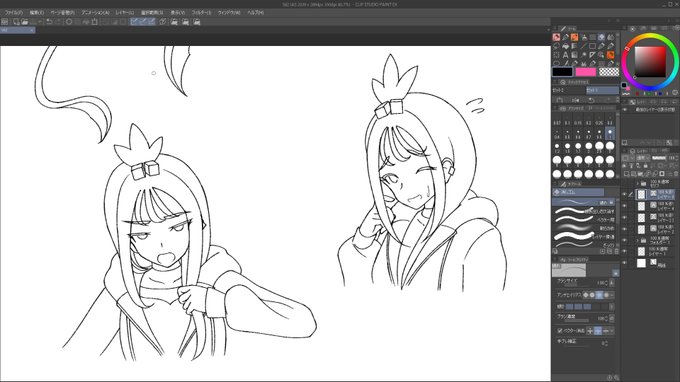Select the 用紙 paper layer thumbnail
The height and width of the screenshot is (382, 680).
point(641,263)
